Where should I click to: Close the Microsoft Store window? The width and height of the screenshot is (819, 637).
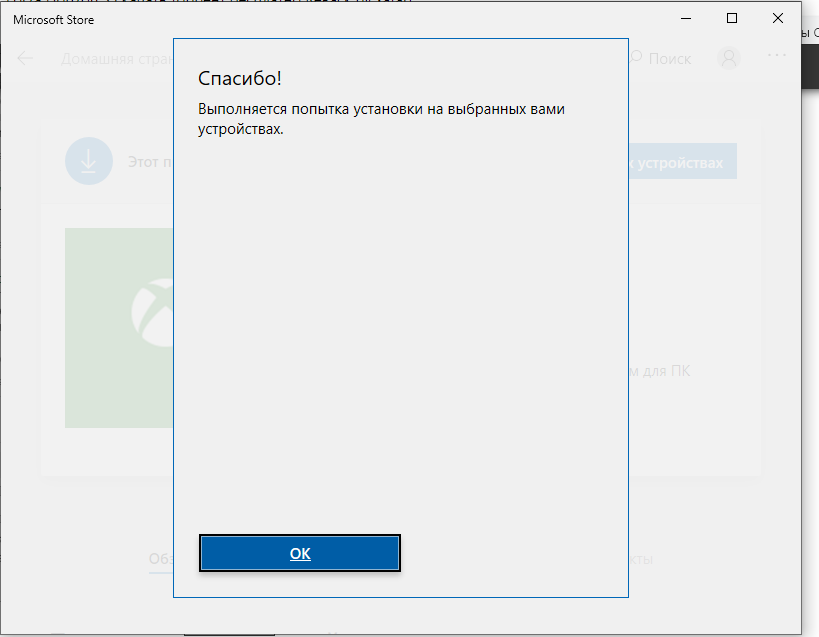[778, 18]
